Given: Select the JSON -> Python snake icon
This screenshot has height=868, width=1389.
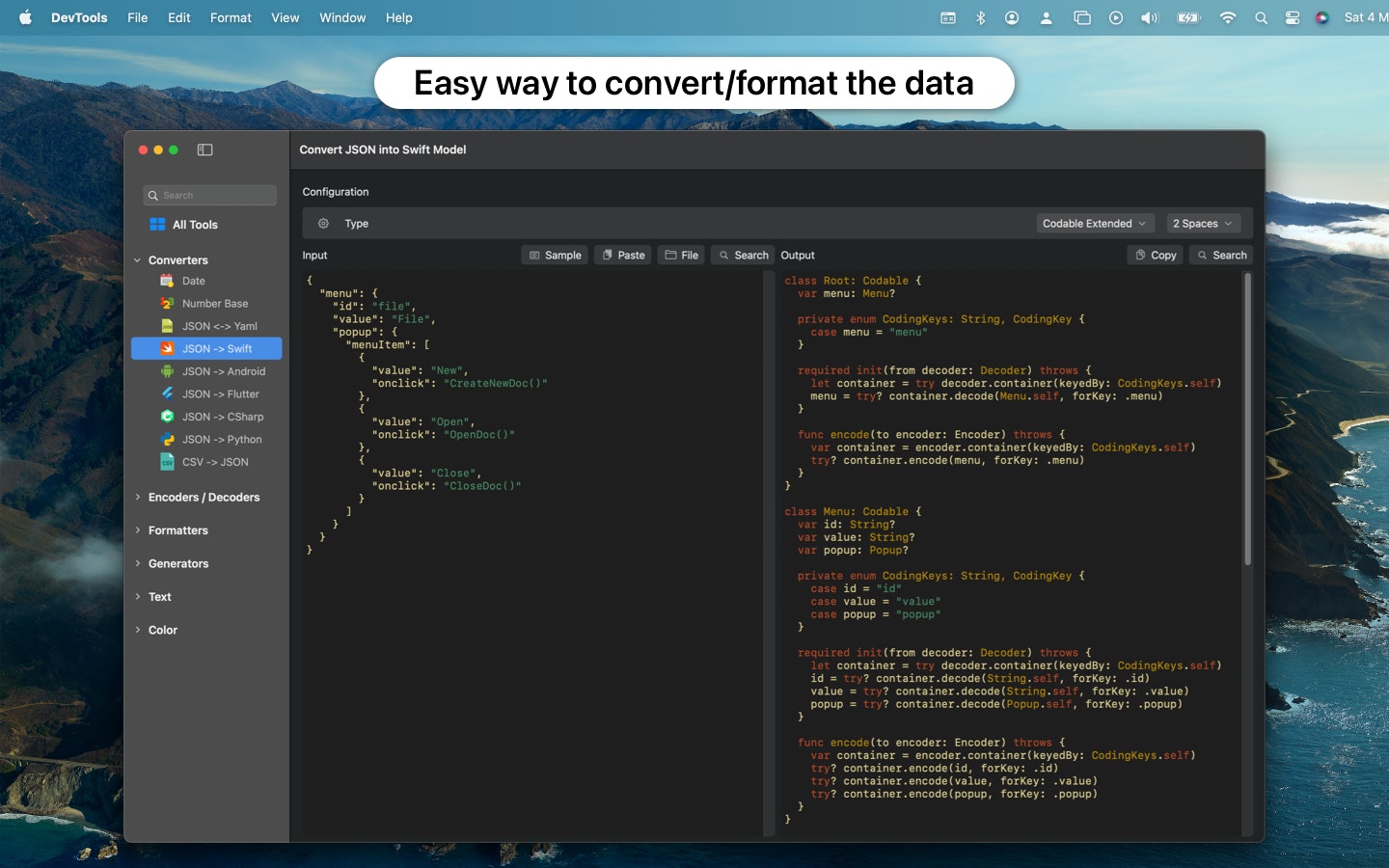Looking at the screenshot, I should 167,439.
